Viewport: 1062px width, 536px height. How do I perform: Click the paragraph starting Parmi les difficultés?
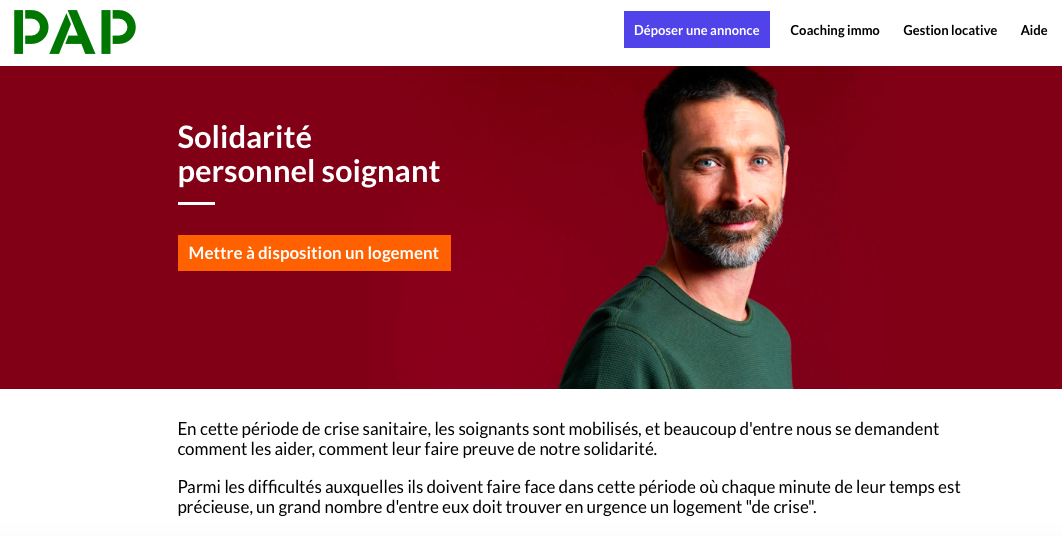569,497
